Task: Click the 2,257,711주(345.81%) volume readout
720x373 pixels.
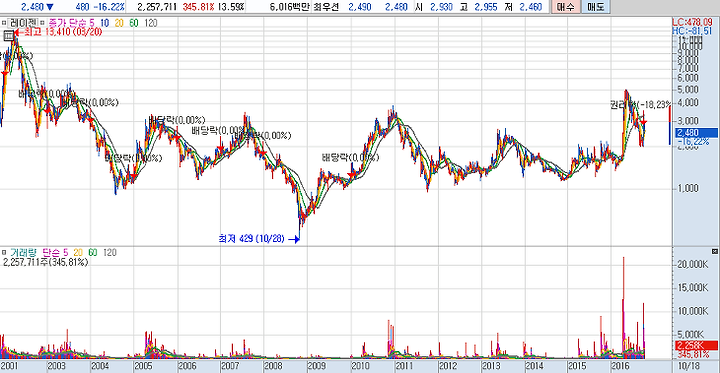Action: [45, 262]
